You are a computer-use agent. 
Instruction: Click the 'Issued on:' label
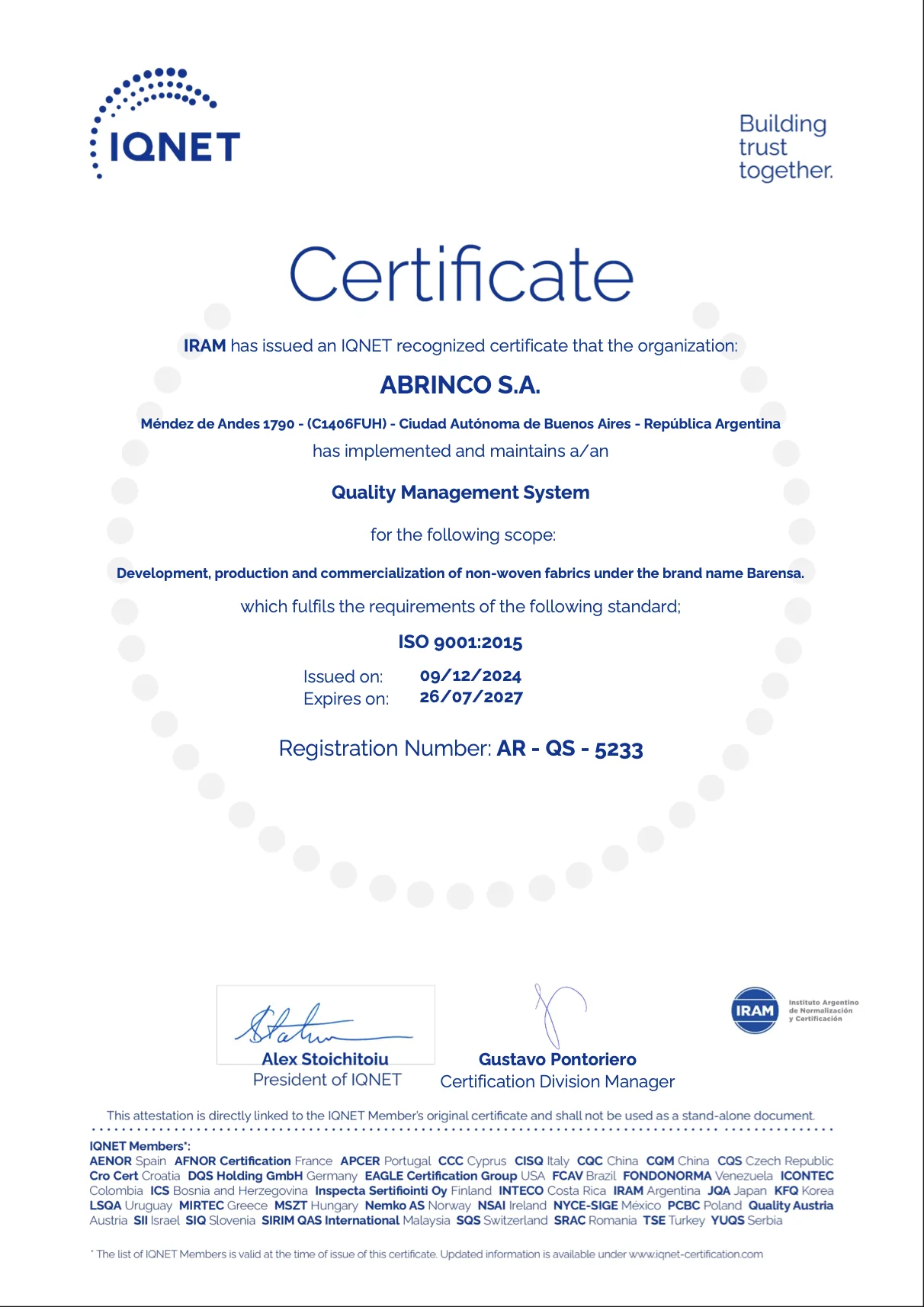click(x=343, y=677)
